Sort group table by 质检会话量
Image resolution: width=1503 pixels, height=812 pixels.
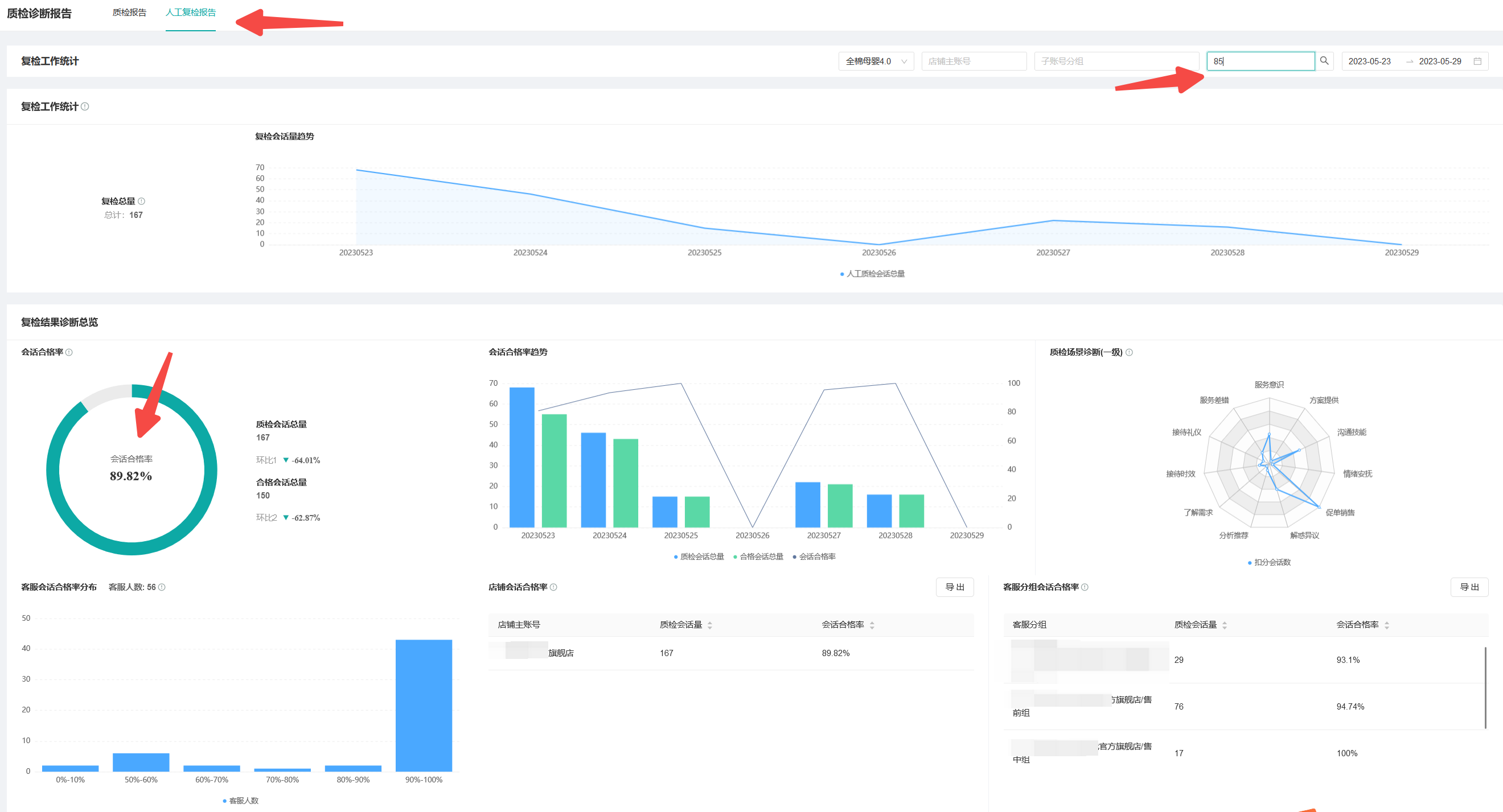click(1224, 625)
